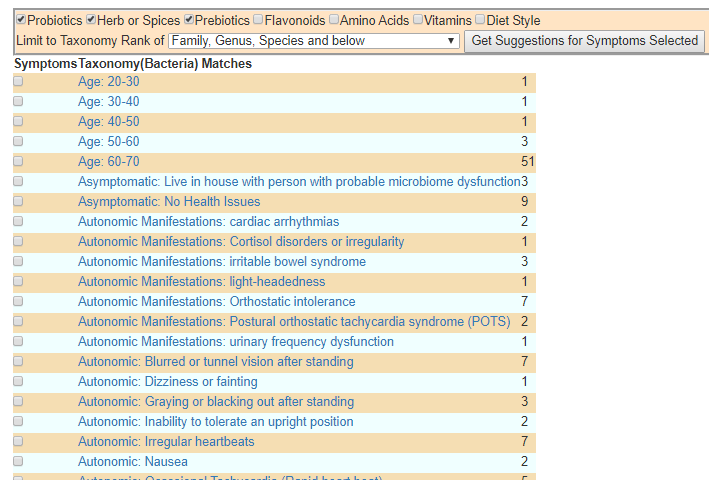Check the Autonomic: Nausea checkbox
709x480 pixels.
coord(18,462)
